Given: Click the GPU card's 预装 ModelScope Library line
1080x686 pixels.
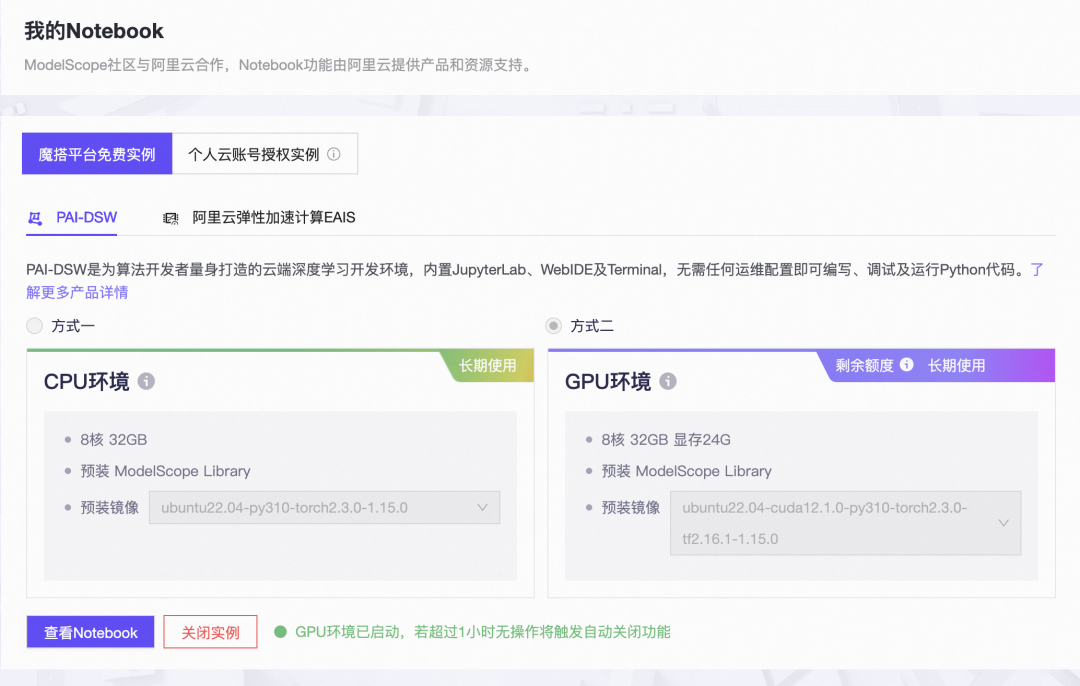Looking at the screenshot, I should (686, 471).
